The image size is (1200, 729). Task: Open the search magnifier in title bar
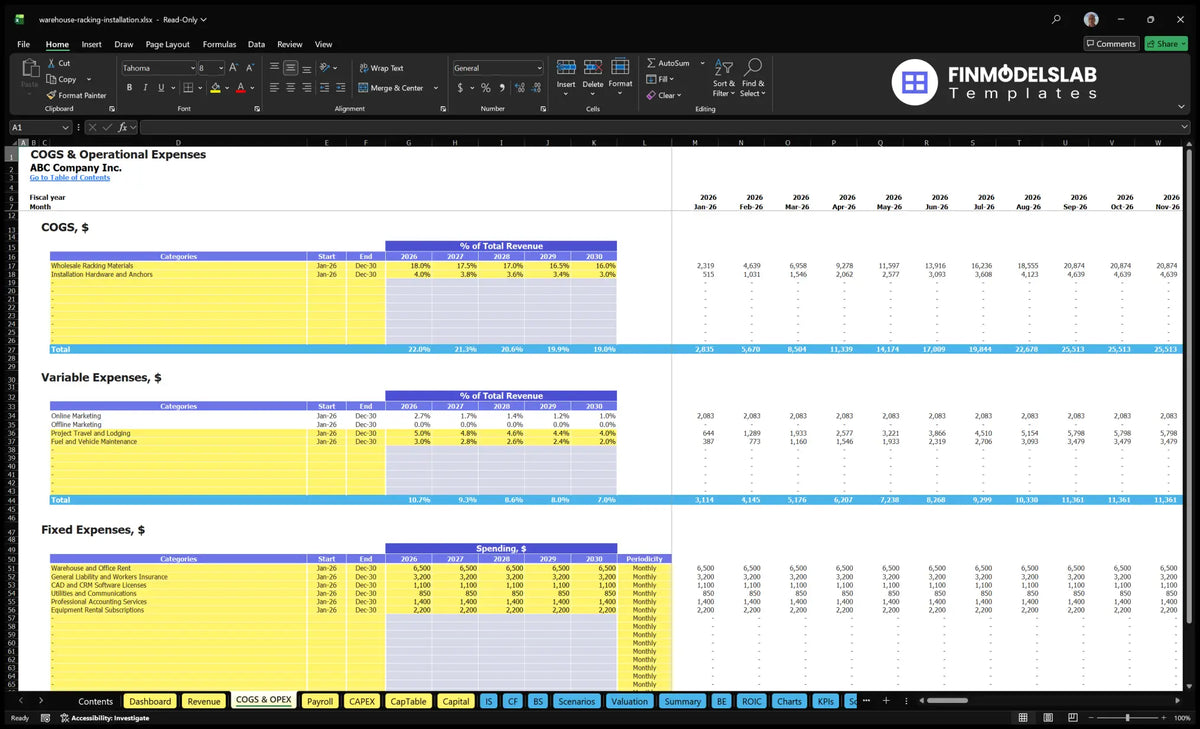1057,19
